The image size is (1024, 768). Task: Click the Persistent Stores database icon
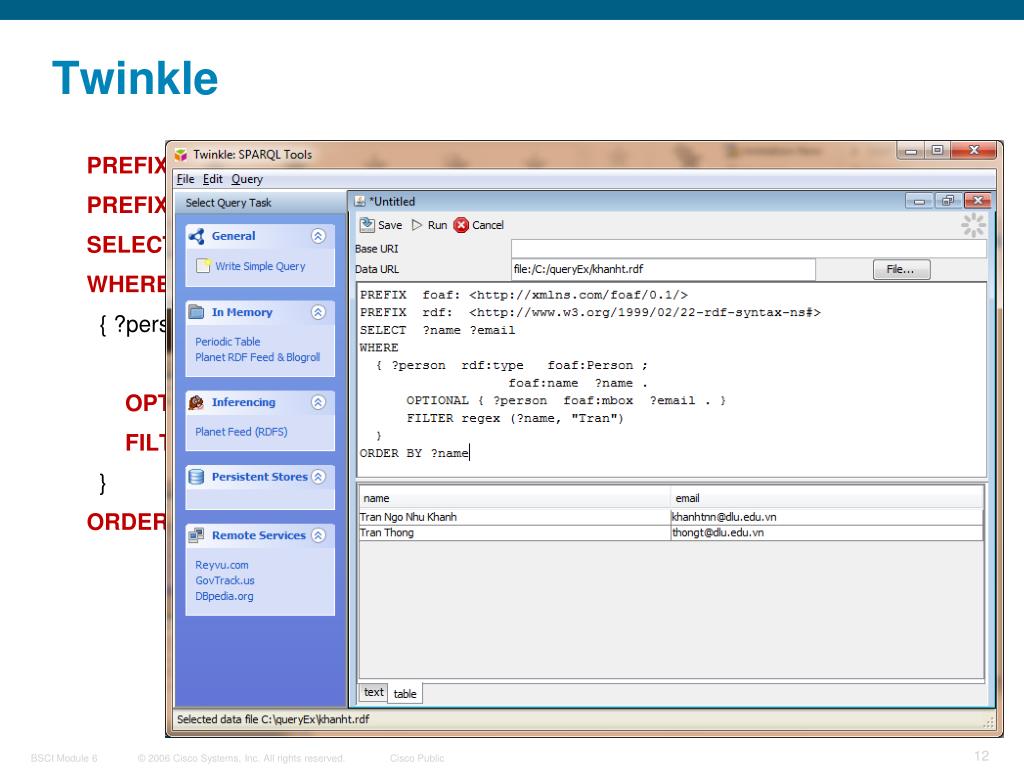(x=196, y=477)
